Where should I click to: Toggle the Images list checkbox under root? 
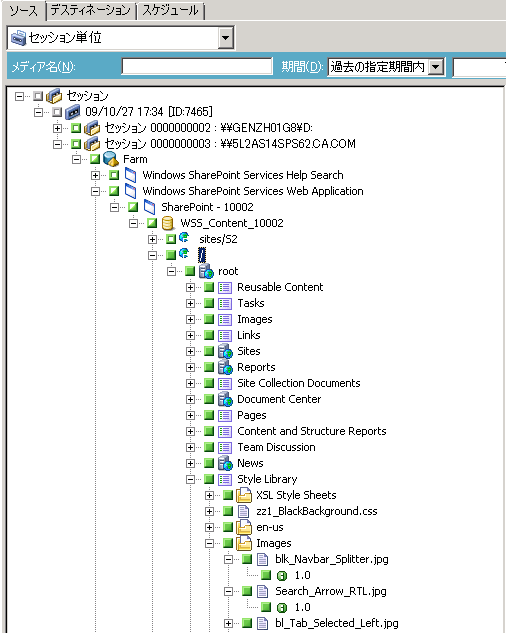[x=209, y=319]
